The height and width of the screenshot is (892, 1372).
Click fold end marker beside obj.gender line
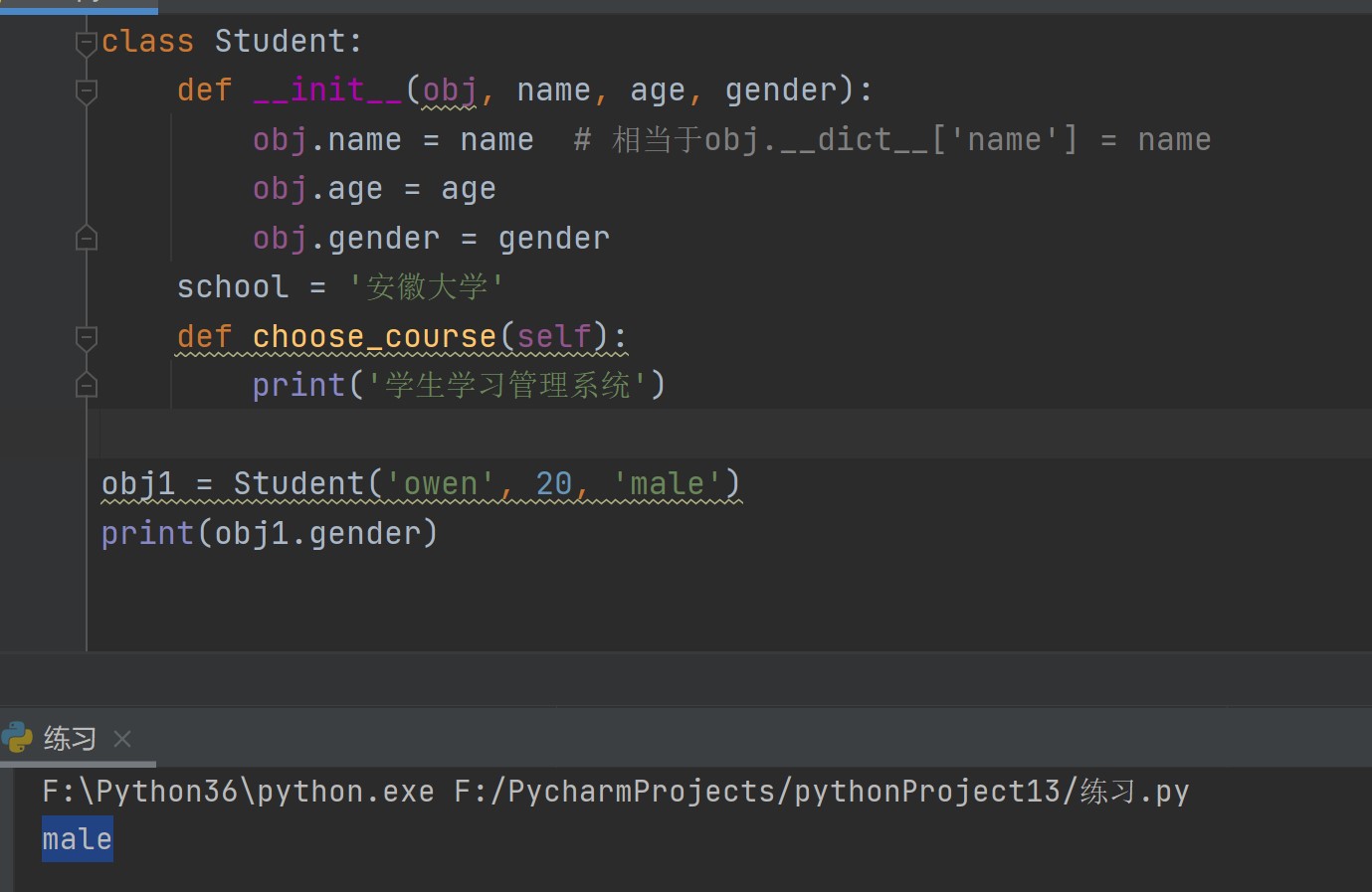(x=87, y=239)
